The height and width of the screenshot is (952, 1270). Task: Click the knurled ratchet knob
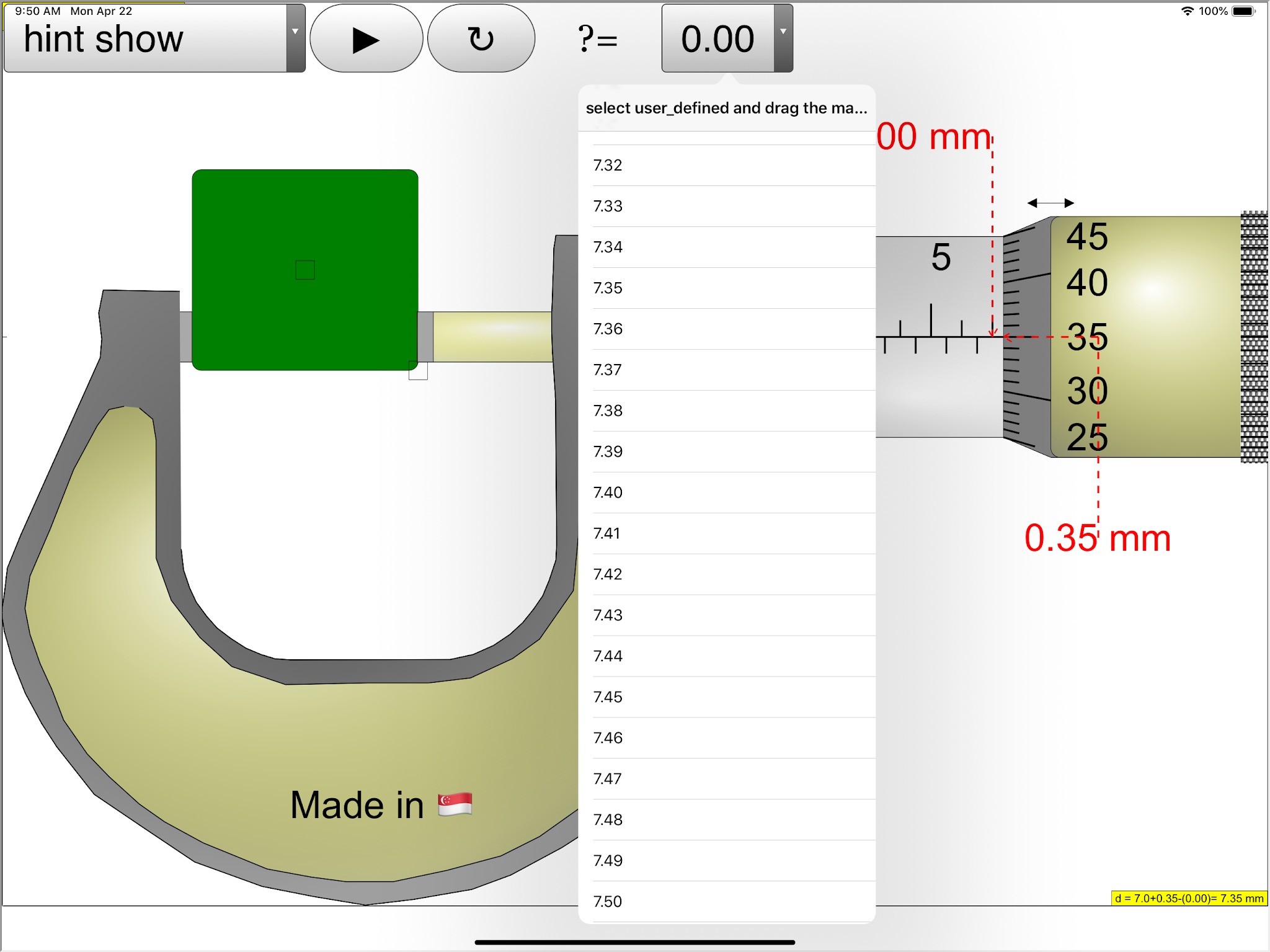[1254, 337]
